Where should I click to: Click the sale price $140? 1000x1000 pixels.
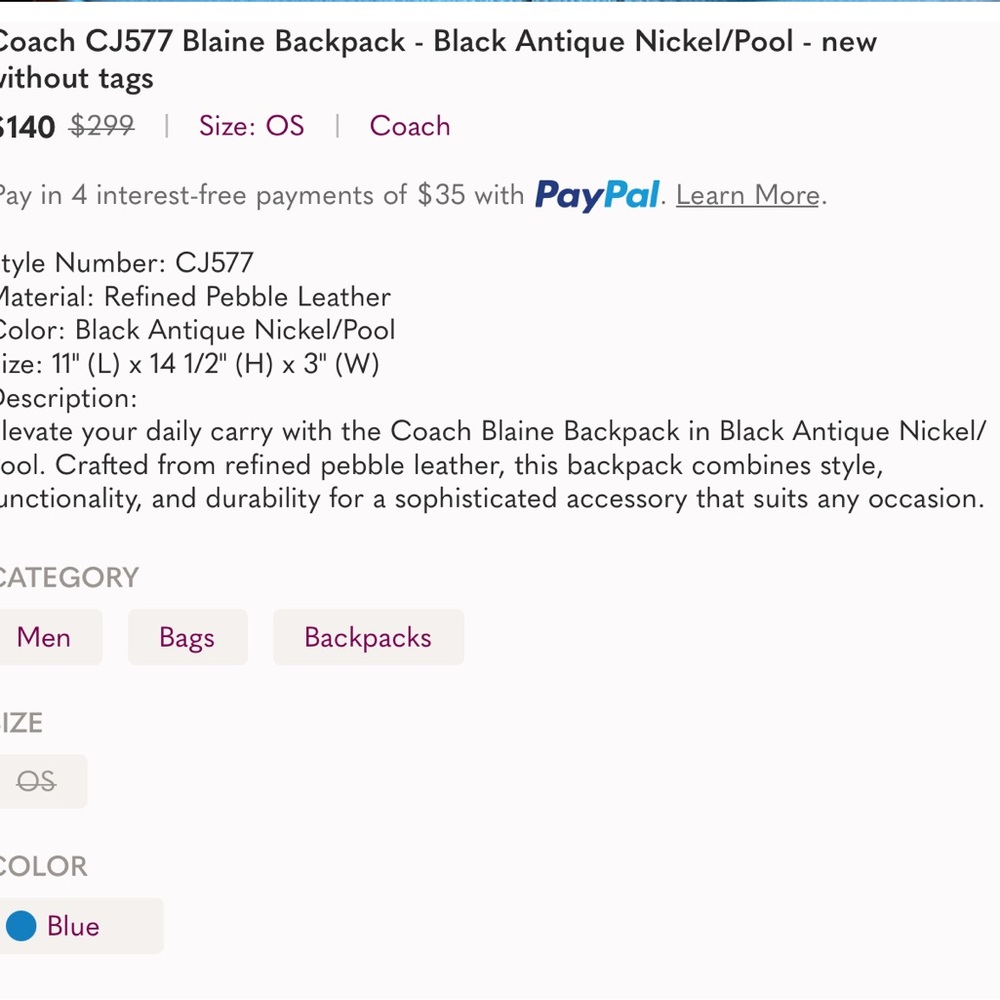pyautogui.click(x=25, y=127)
